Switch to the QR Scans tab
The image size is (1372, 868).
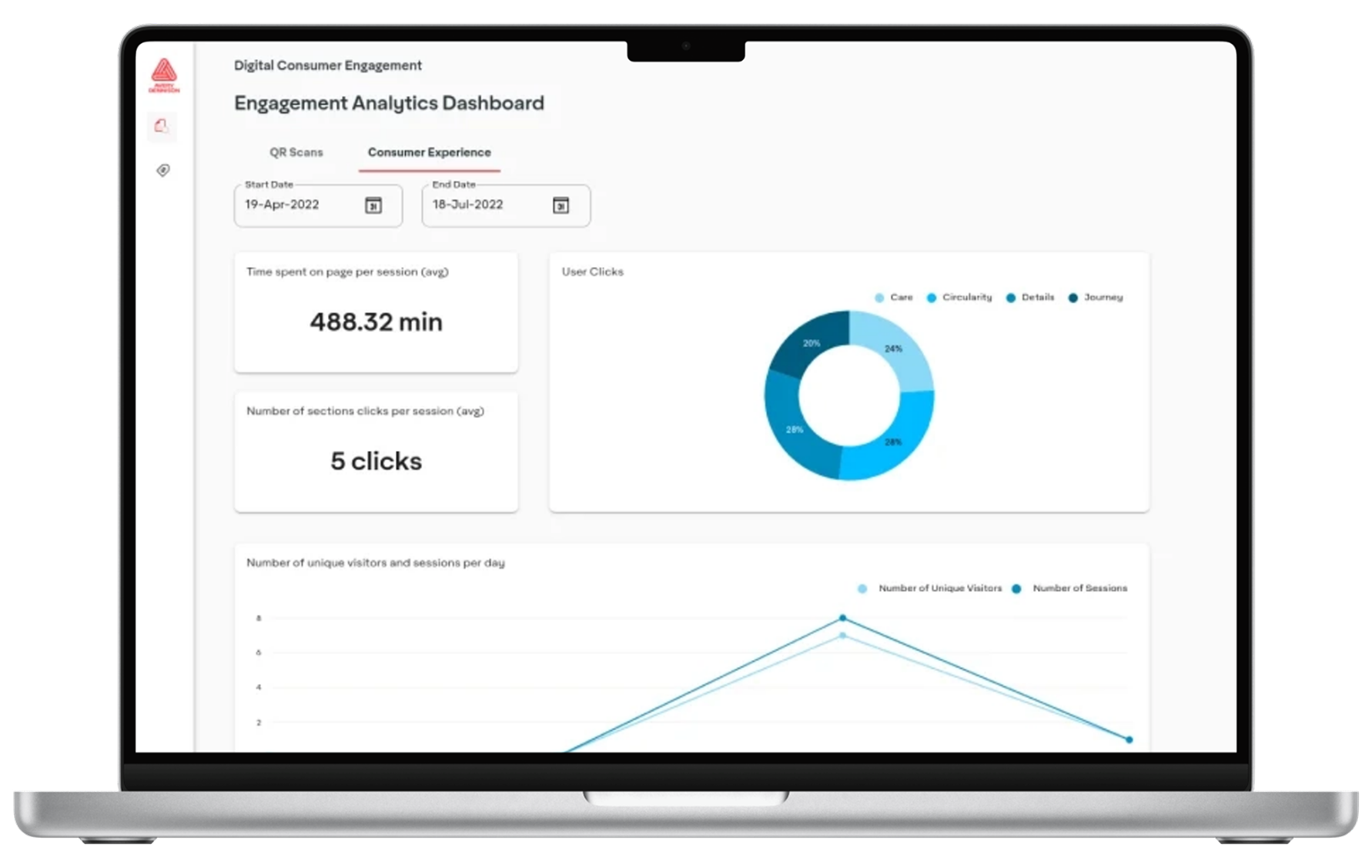(x=296, y=152)
